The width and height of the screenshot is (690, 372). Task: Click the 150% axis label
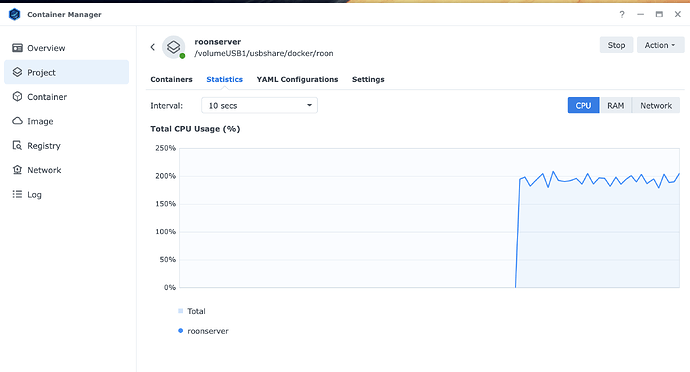(x=165, y=204)
